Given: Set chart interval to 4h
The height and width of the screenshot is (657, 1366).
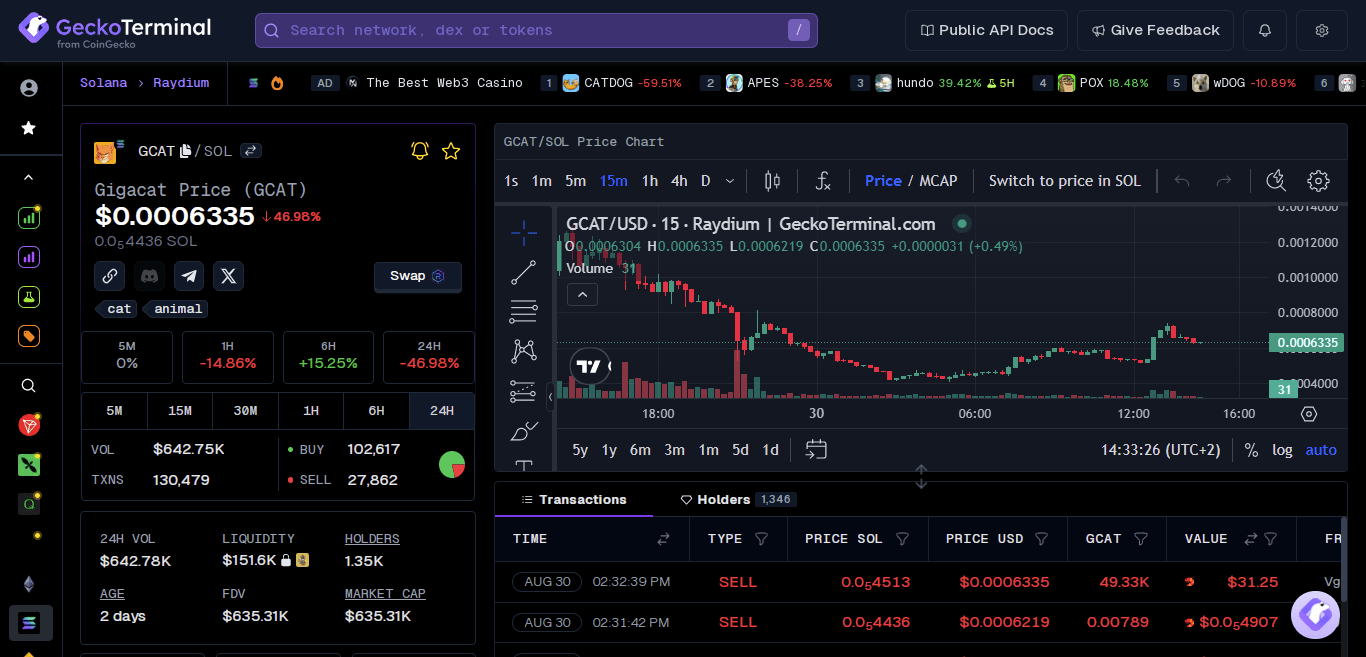Looking at the screenshot, I should click(679, 181).
